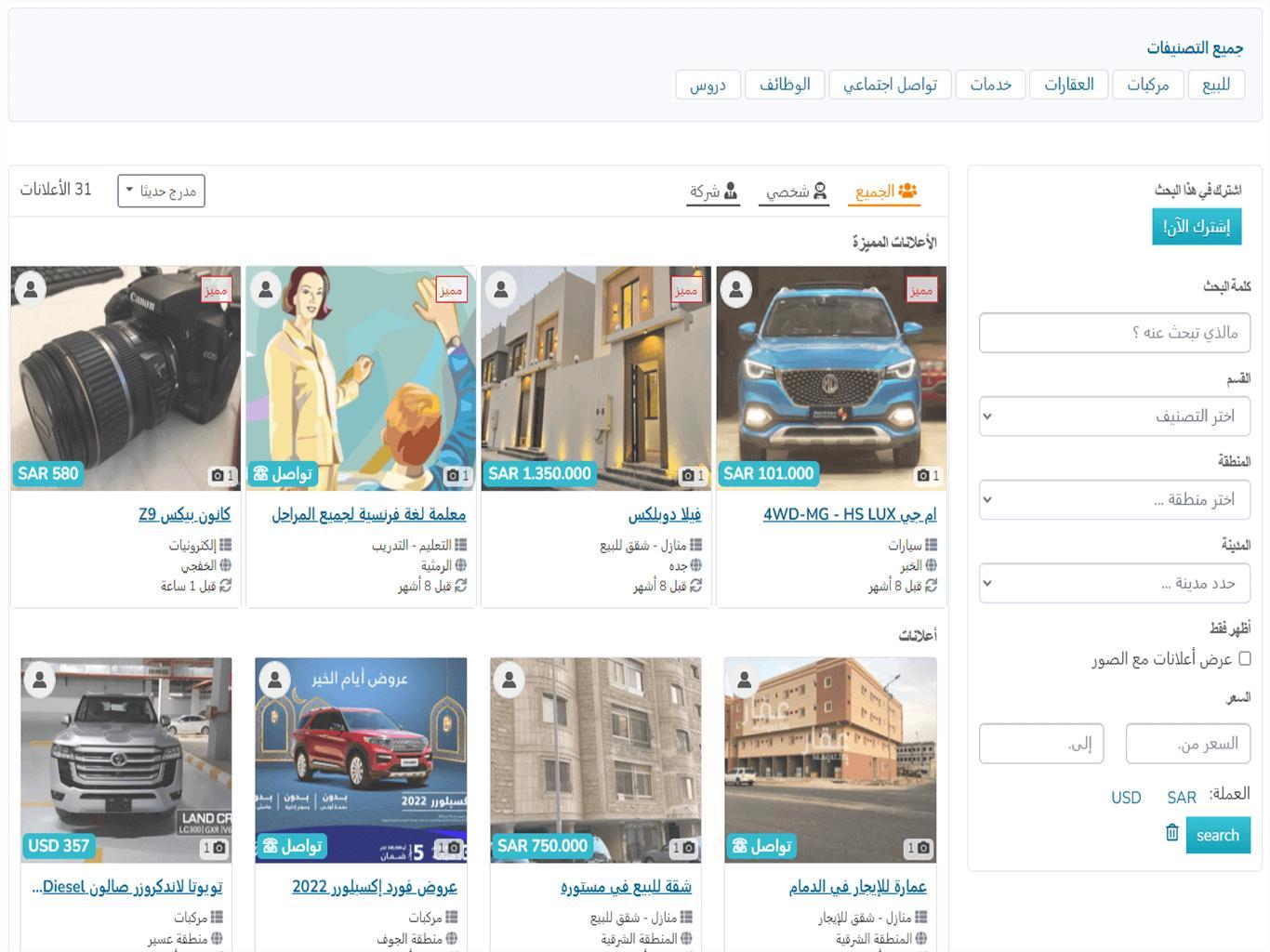
Task: Open the تويوتا لاندكروزر Diesel listing link
Action: point(126,887)
